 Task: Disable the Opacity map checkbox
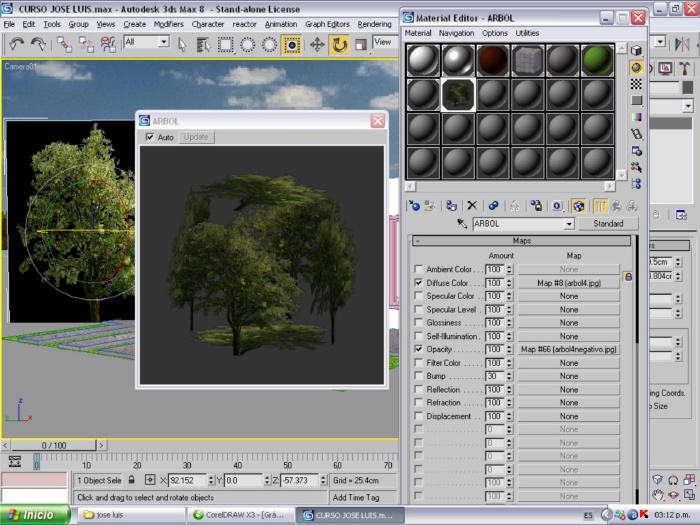click(419, 350)
